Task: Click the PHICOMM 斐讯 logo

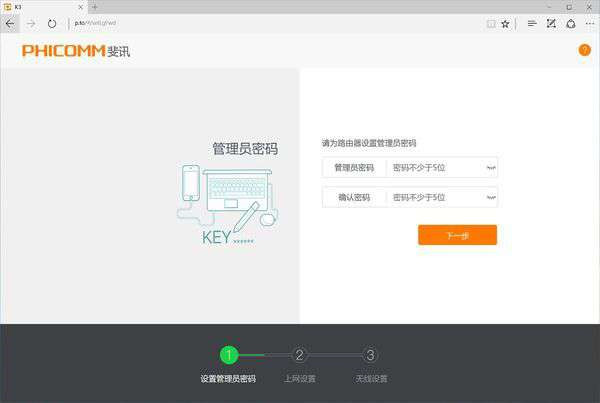Action: tap(76, 51)
